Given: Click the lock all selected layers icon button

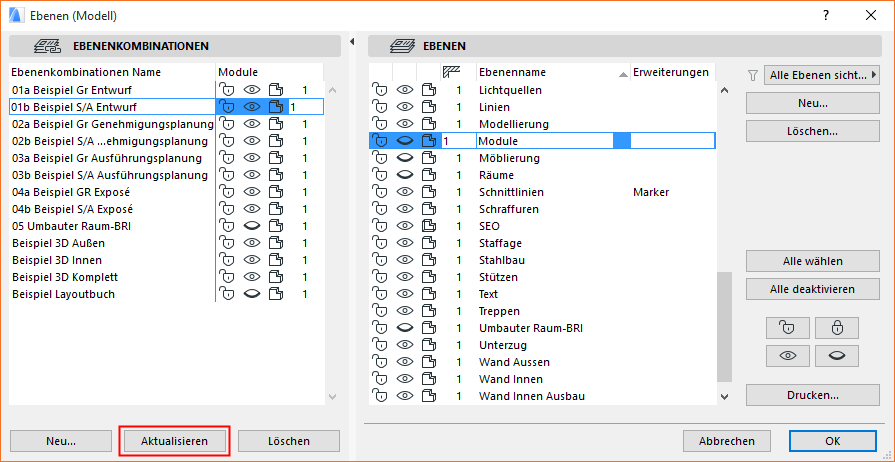Looking at the screenshot, I should [x=837, y=328].
